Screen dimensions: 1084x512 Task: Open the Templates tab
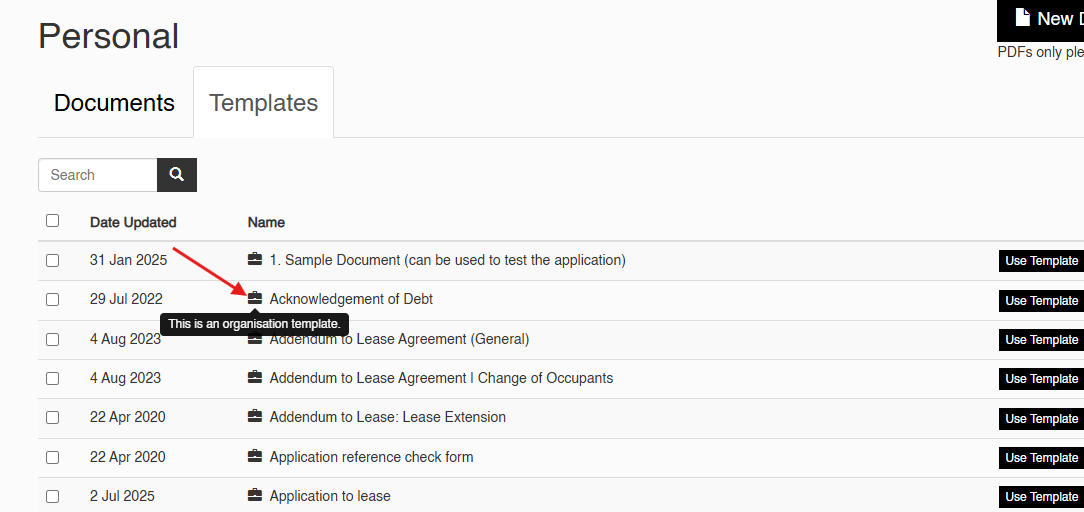coord(263,103)
